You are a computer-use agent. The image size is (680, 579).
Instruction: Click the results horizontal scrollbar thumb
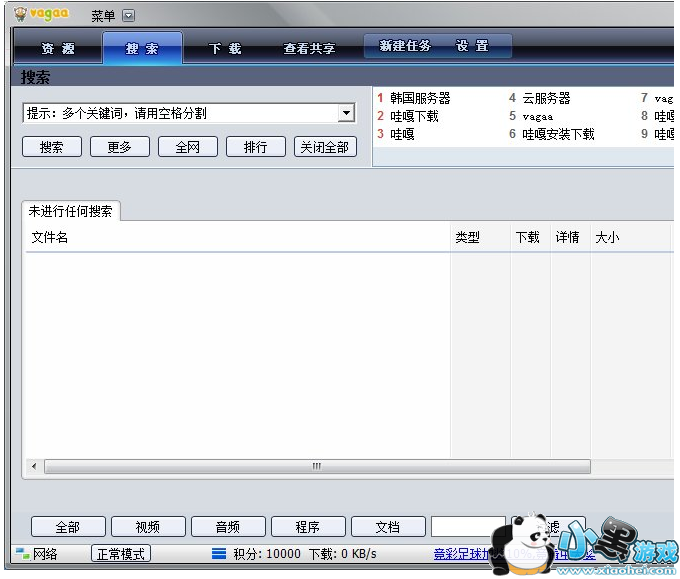(317, 467)
